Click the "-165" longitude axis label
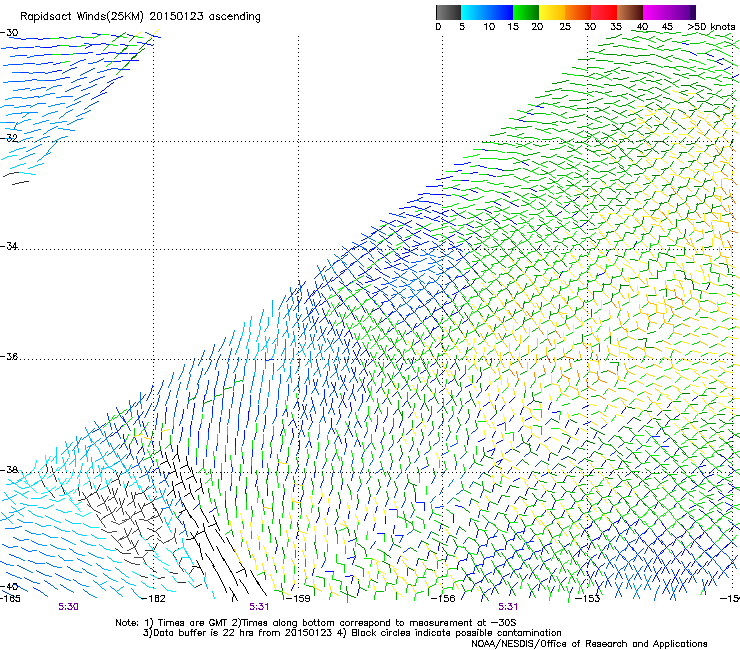 (x=10, y=599)
